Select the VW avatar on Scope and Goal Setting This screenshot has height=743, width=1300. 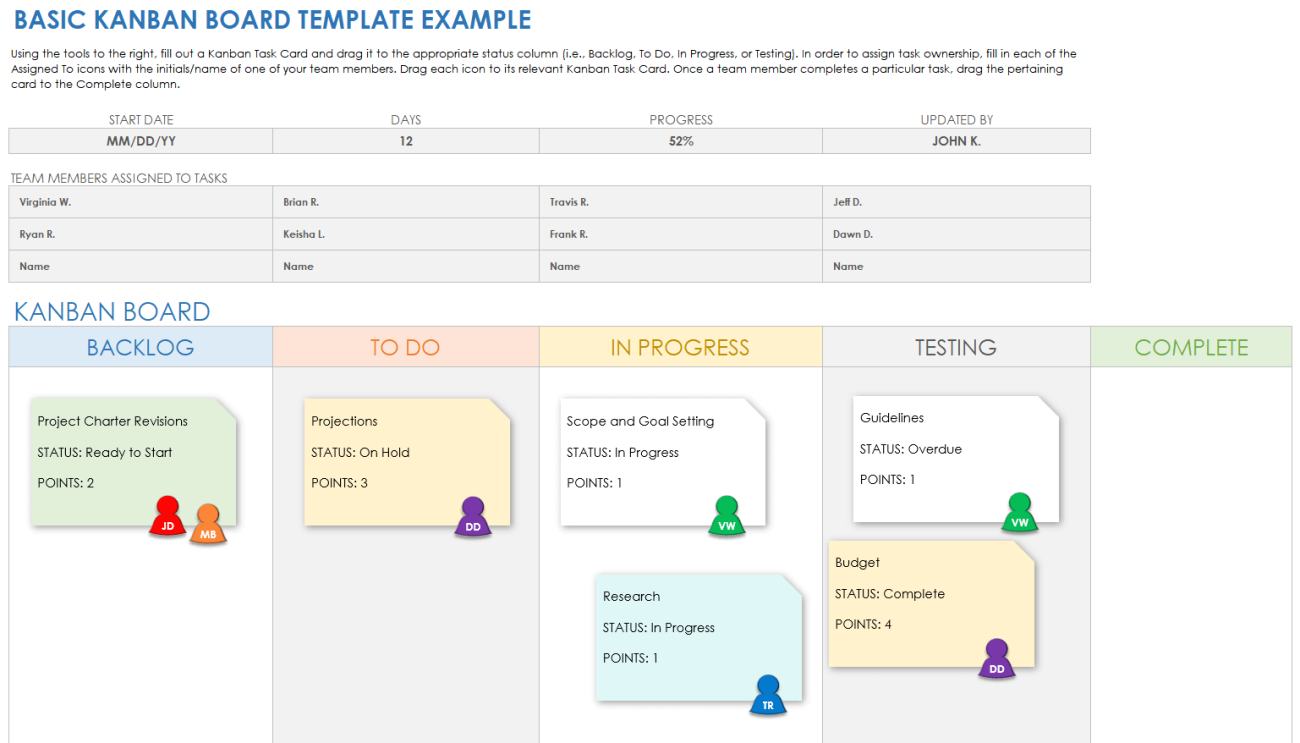(x=727, y=516)
